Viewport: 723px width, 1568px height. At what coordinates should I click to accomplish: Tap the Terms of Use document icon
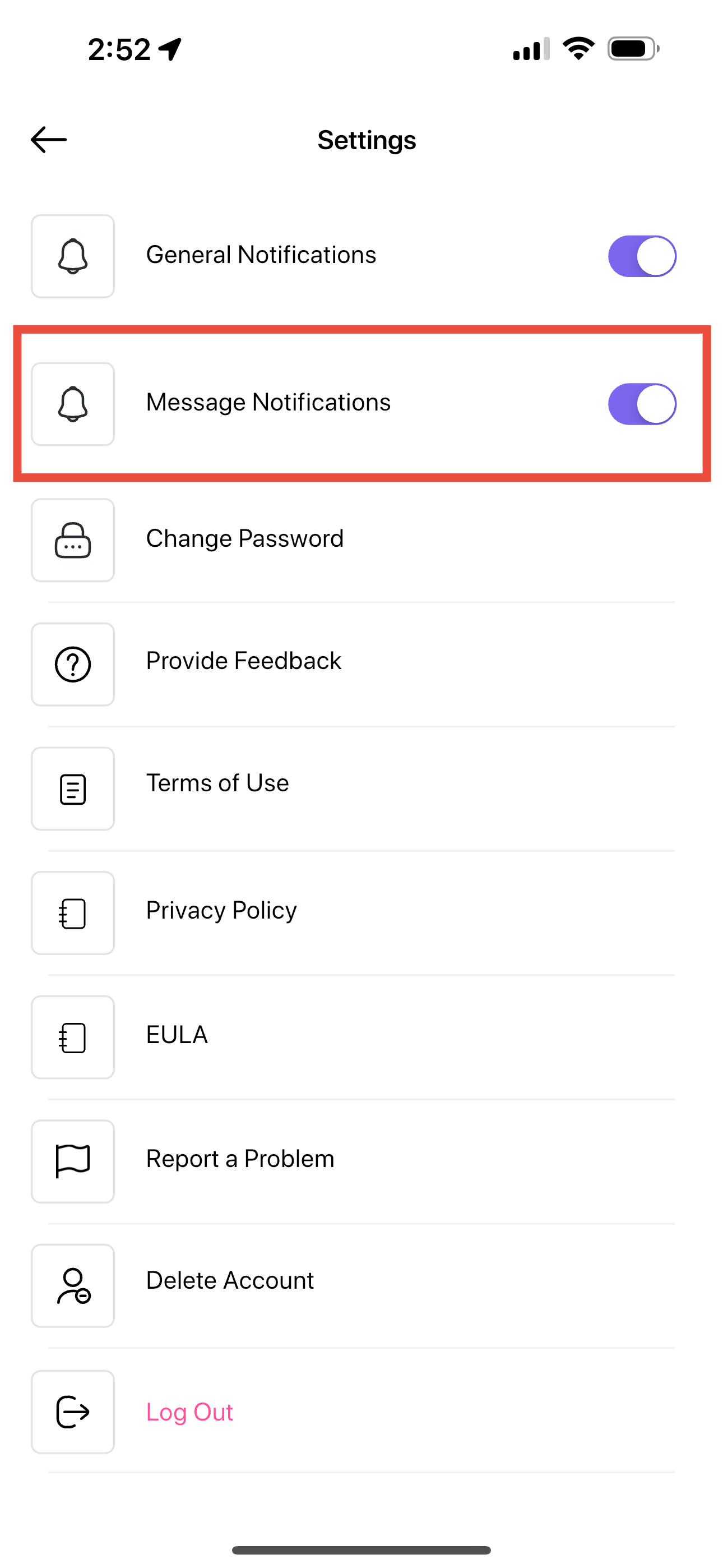point(73,789)
